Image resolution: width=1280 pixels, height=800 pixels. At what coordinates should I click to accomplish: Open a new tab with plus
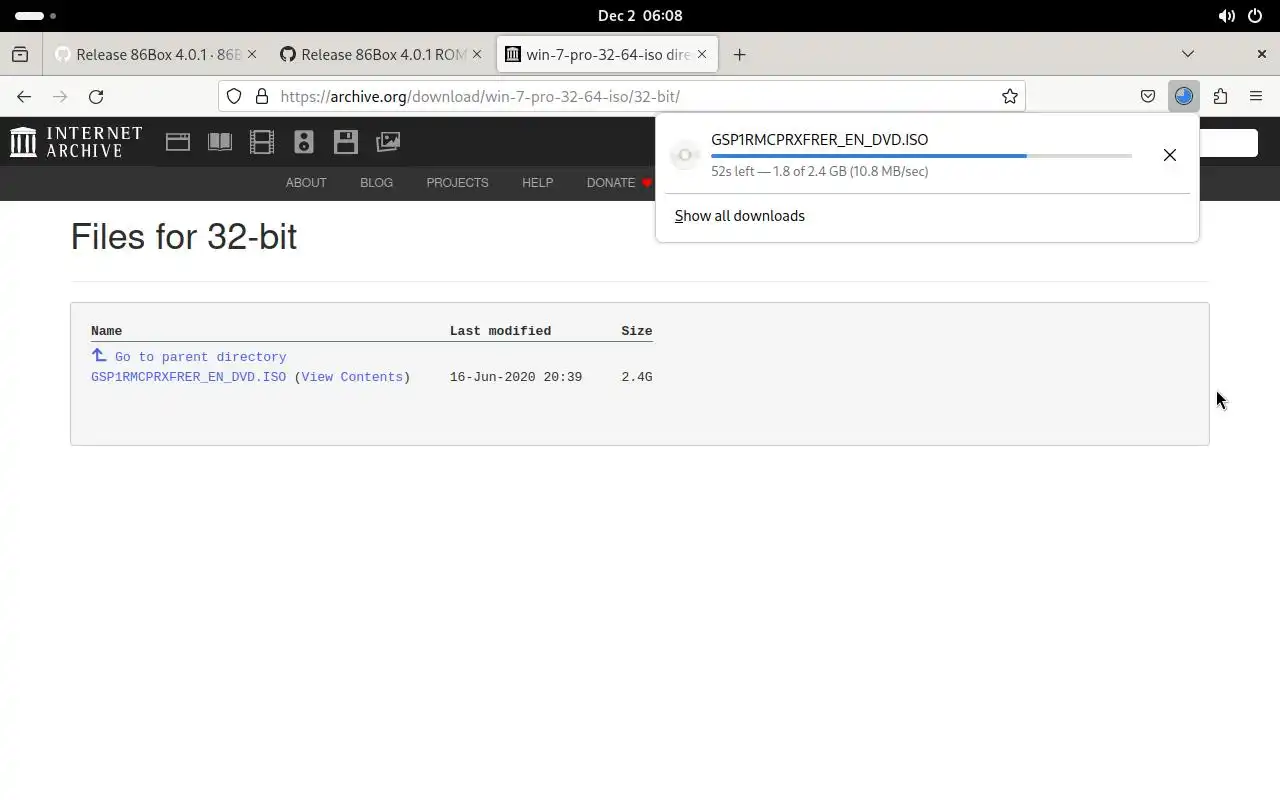[x=739, y=55]
